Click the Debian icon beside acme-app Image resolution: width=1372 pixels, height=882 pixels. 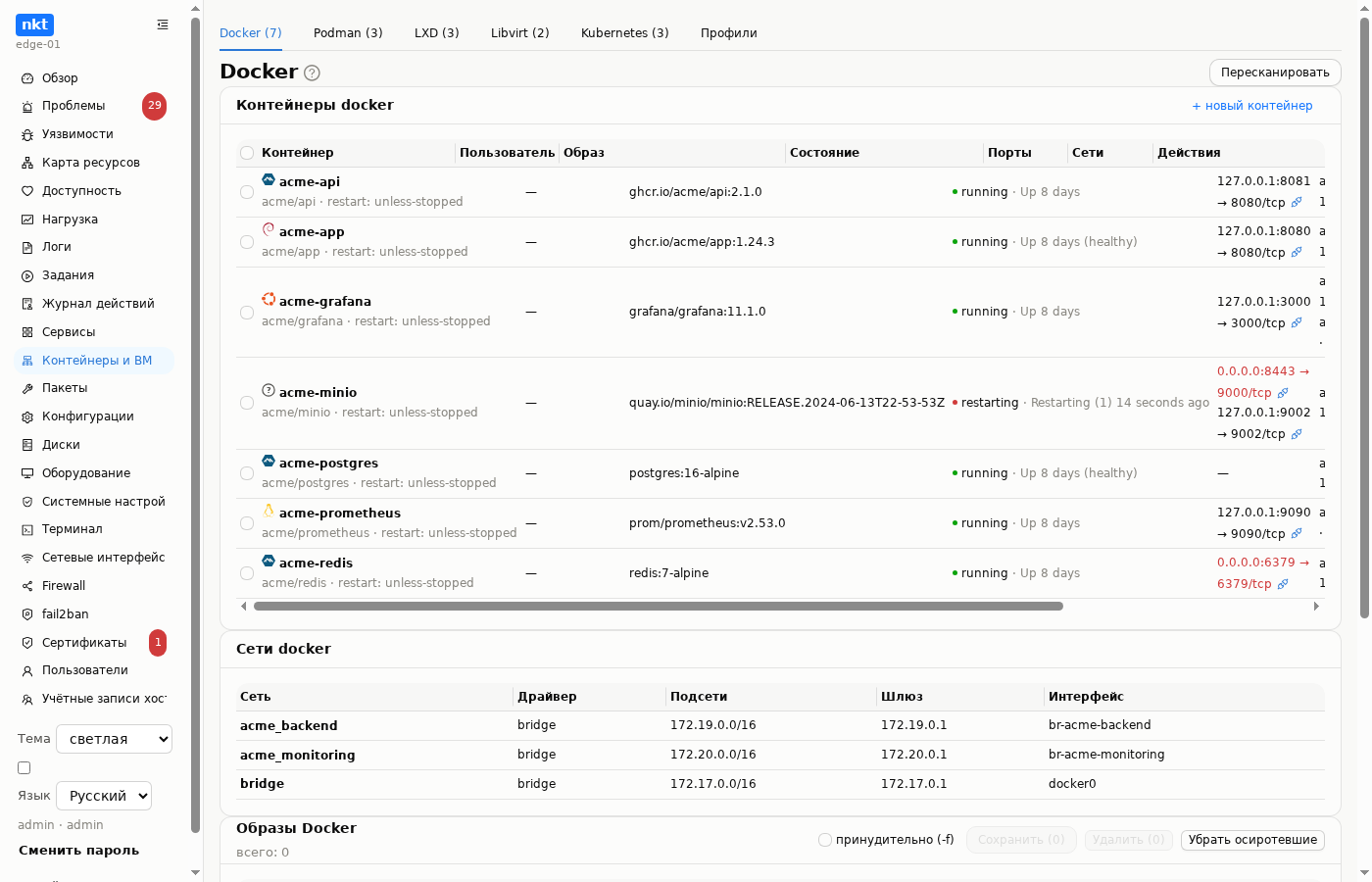(269, 229)
